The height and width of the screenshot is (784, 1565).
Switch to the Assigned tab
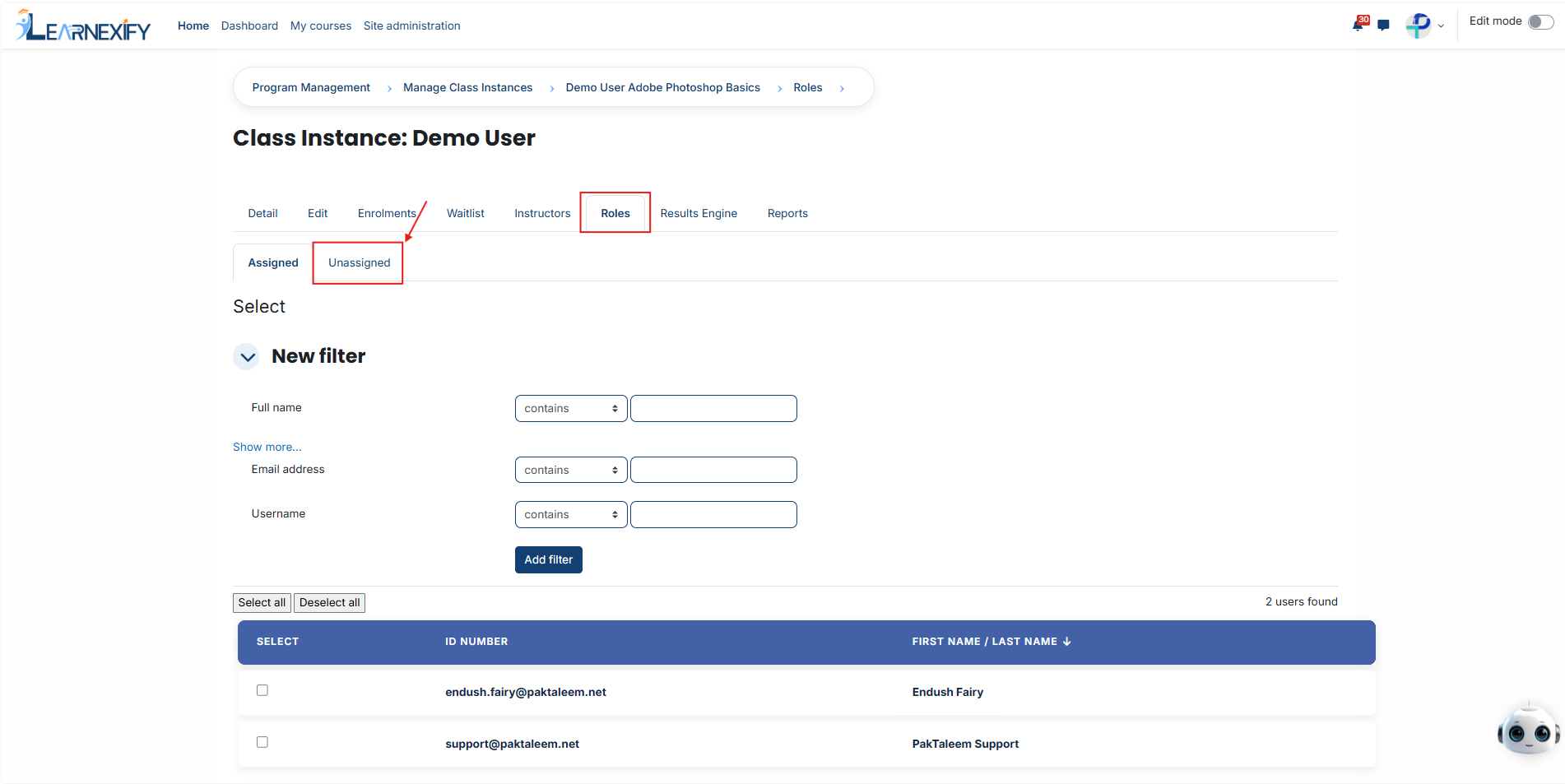[x=273, y=263]
